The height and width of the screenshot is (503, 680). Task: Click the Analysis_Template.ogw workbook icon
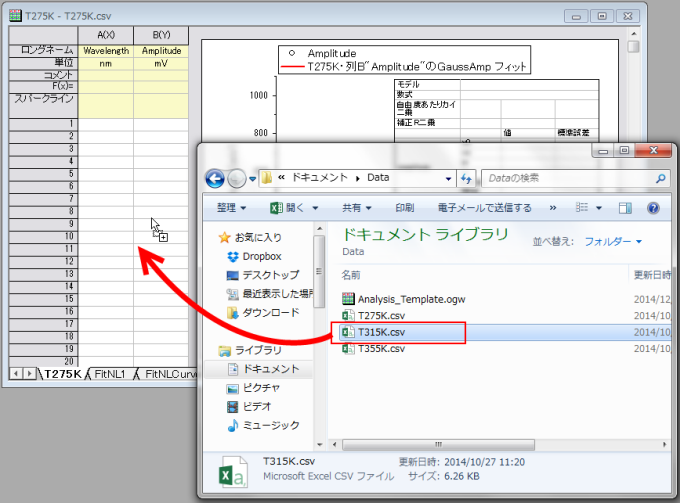348,299
